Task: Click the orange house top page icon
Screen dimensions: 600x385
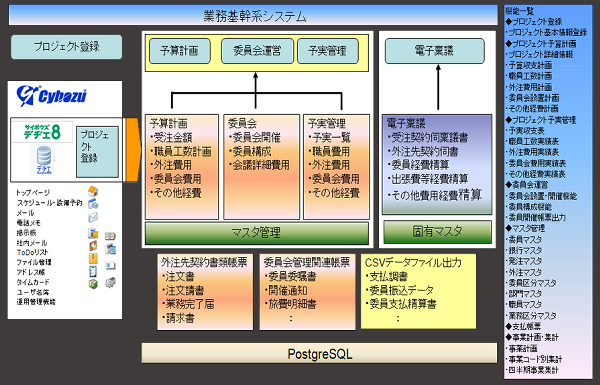Action: click(93, 191)
